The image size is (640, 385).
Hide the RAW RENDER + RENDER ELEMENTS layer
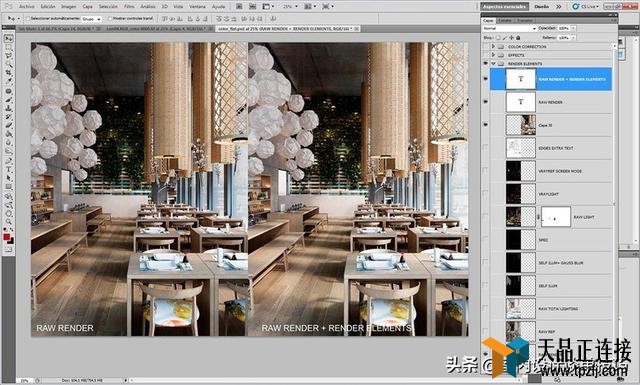pos(485,79)
